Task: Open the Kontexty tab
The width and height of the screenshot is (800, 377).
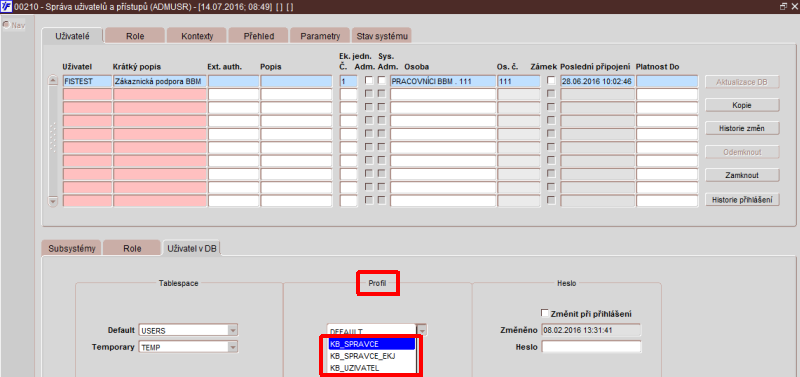Action: pos(196,36)
